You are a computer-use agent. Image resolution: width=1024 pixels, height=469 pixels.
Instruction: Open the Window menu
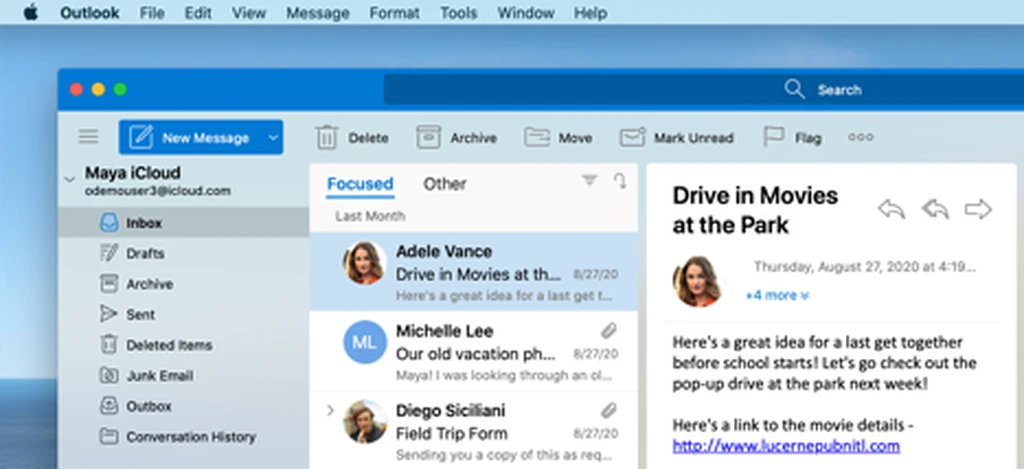point(526,12)
